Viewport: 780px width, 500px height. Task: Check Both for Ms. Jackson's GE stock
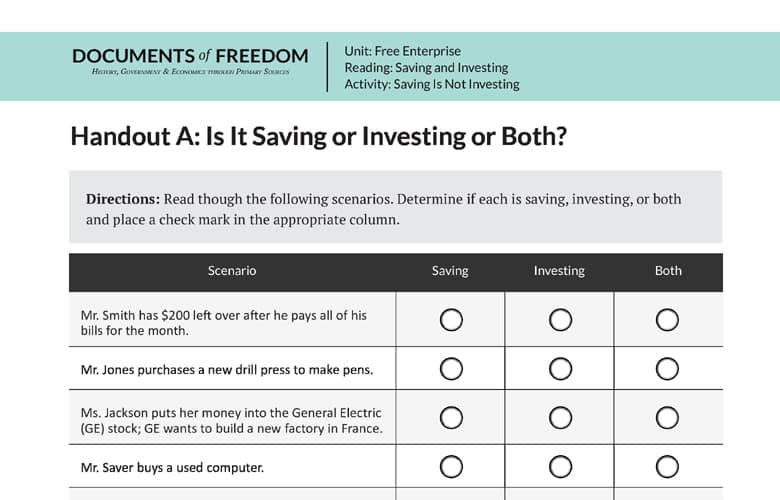point(667,417)
